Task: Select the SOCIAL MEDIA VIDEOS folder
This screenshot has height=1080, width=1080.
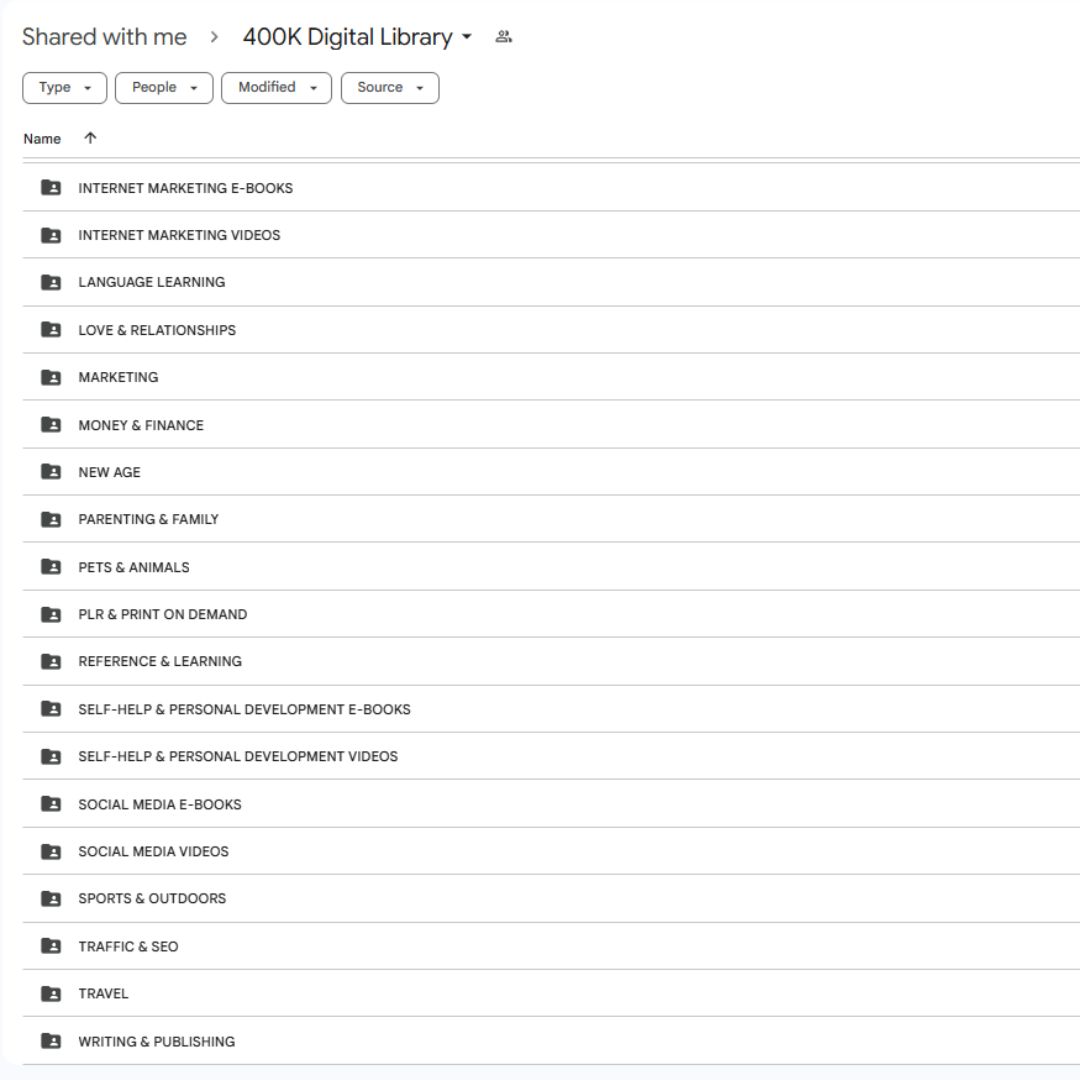Action: pos(551,851)
